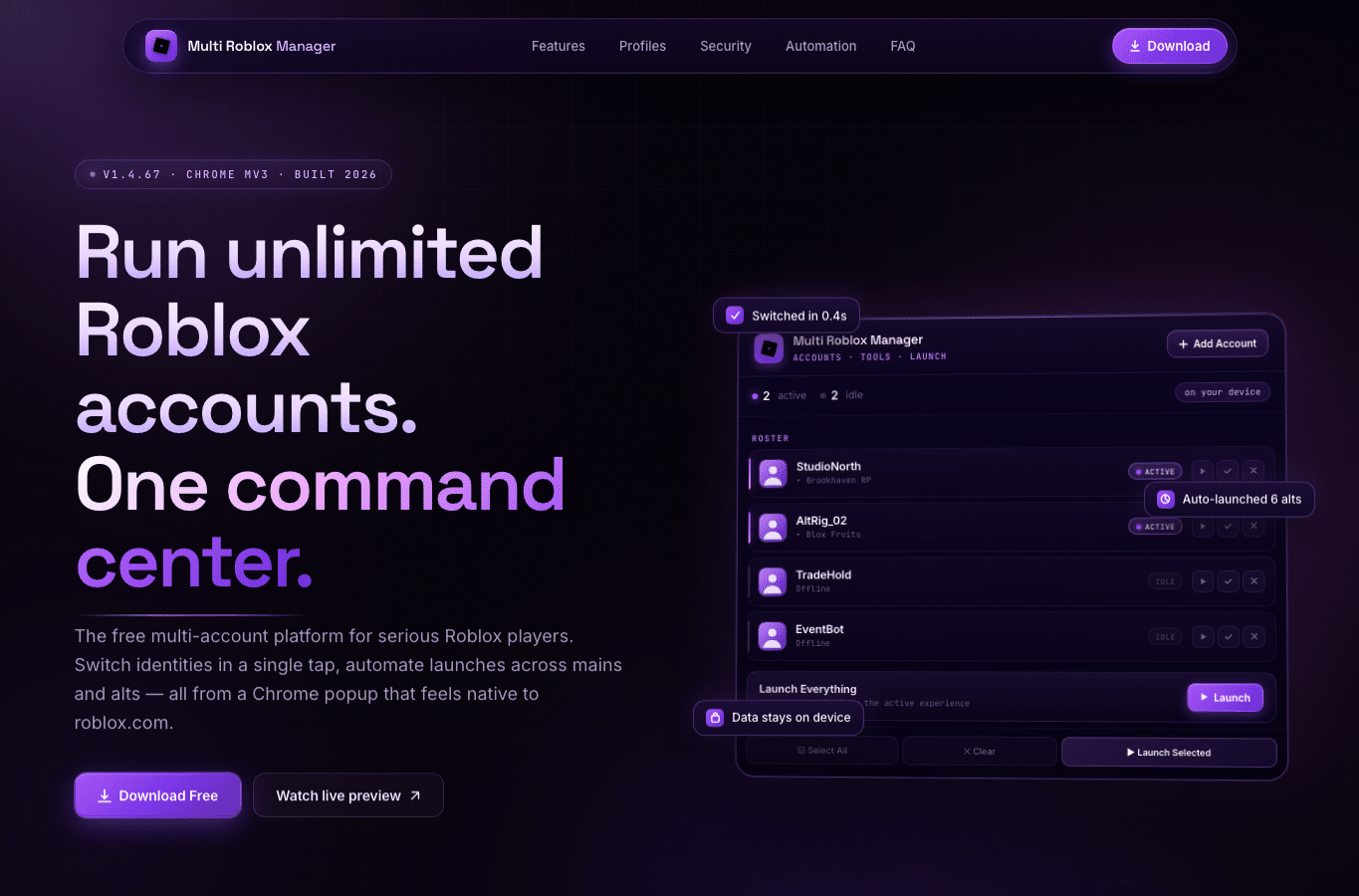The width and height of the screenshot is (1359, 896).
Task: Click the checkmark icon on EventBot row
Action: point(1229,636)
